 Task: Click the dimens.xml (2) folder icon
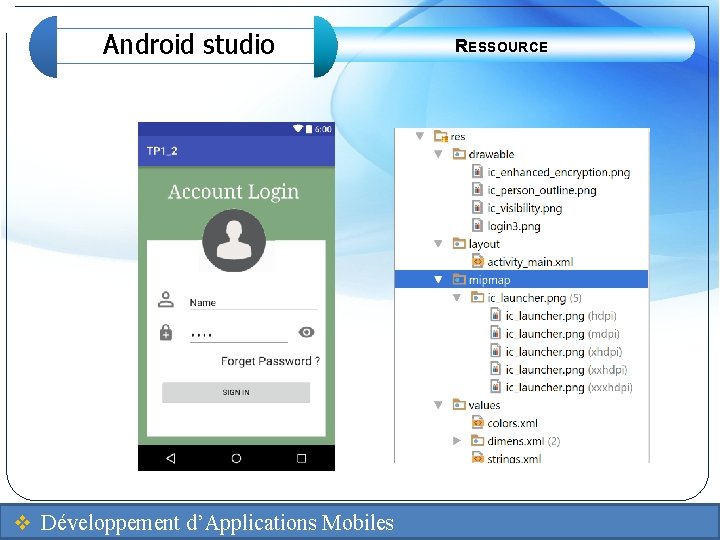pos(478,441)
